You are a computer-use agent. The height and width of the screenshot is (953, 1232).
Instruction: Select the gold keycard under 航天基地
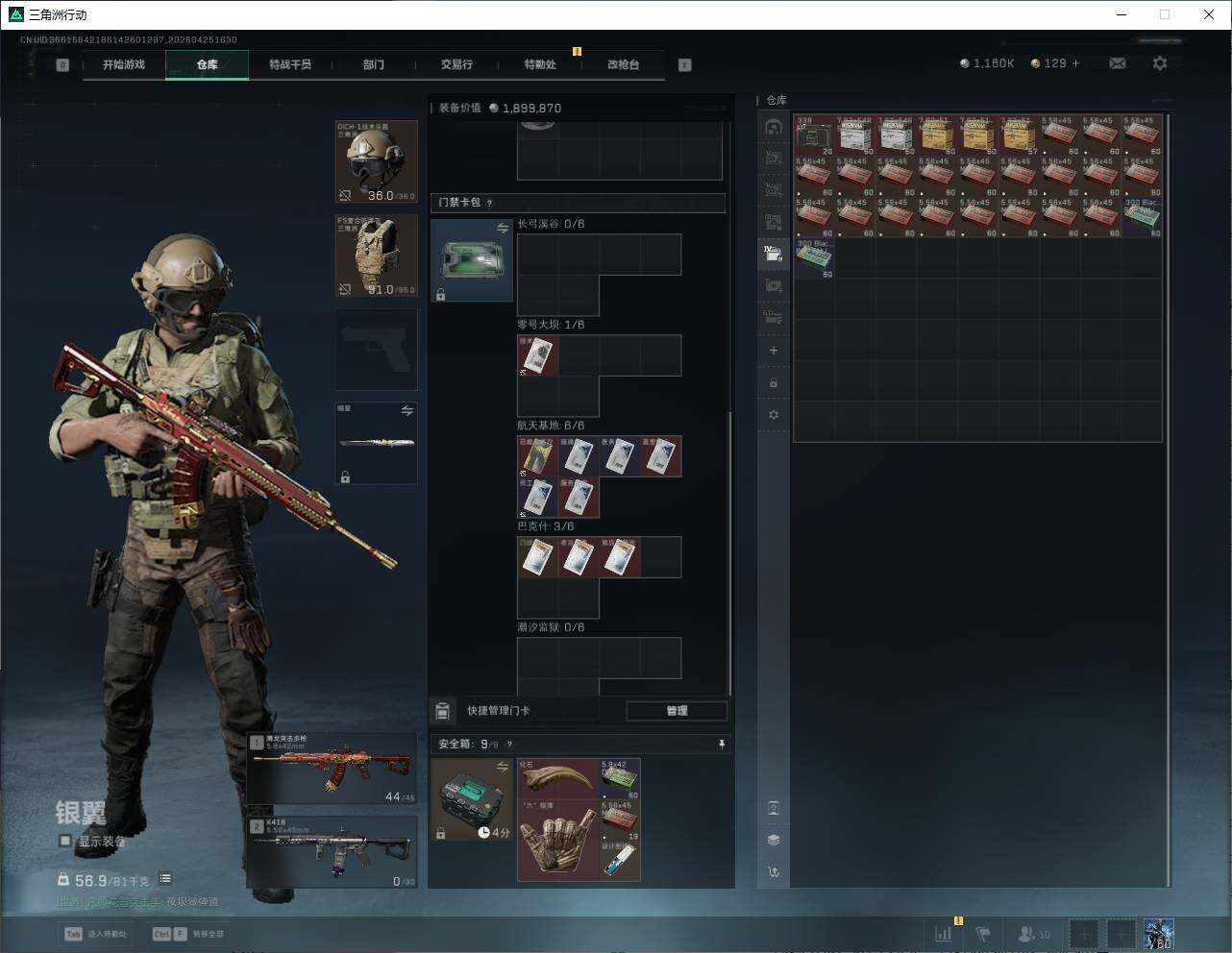[538, 456]
